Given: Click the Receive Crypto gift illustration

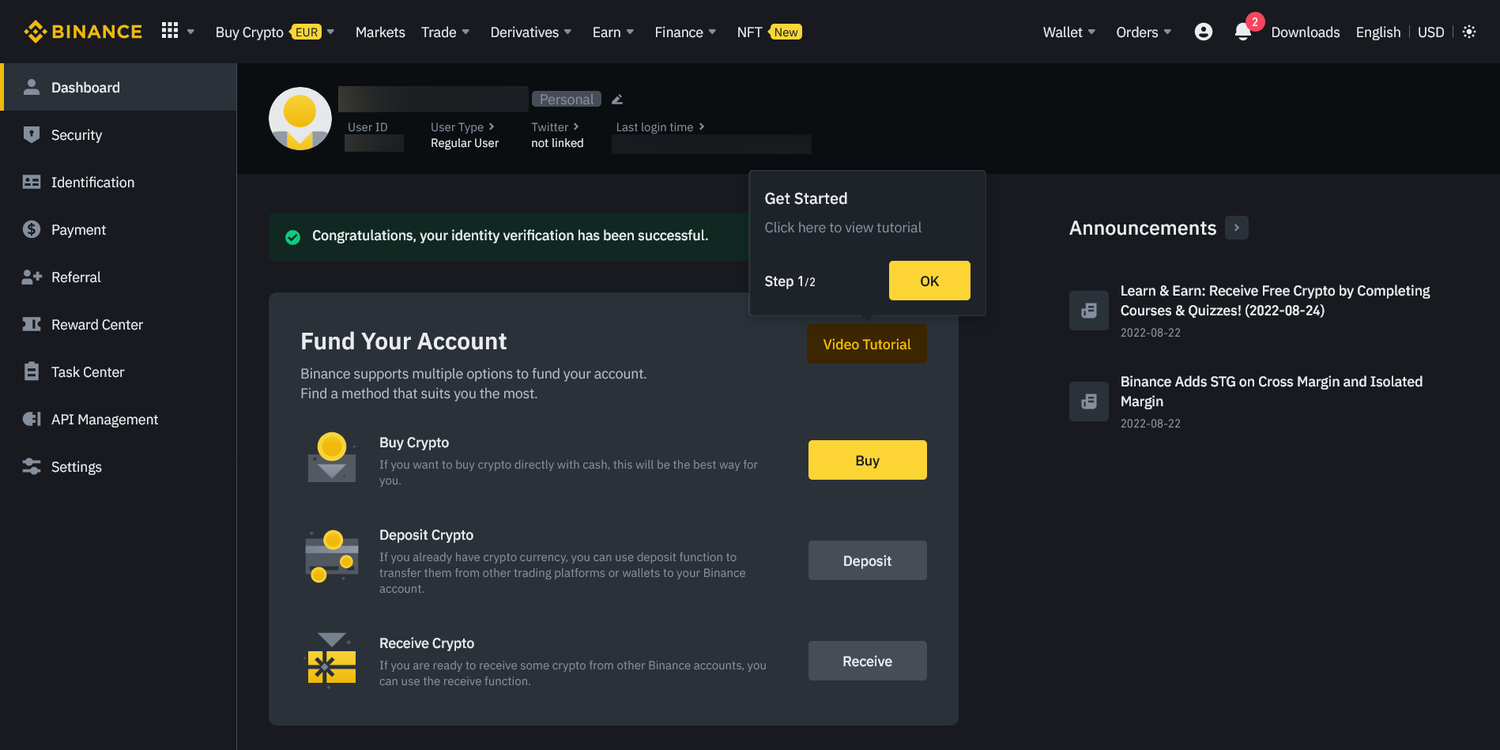Looking at the screenshot, I should point(332,660).
